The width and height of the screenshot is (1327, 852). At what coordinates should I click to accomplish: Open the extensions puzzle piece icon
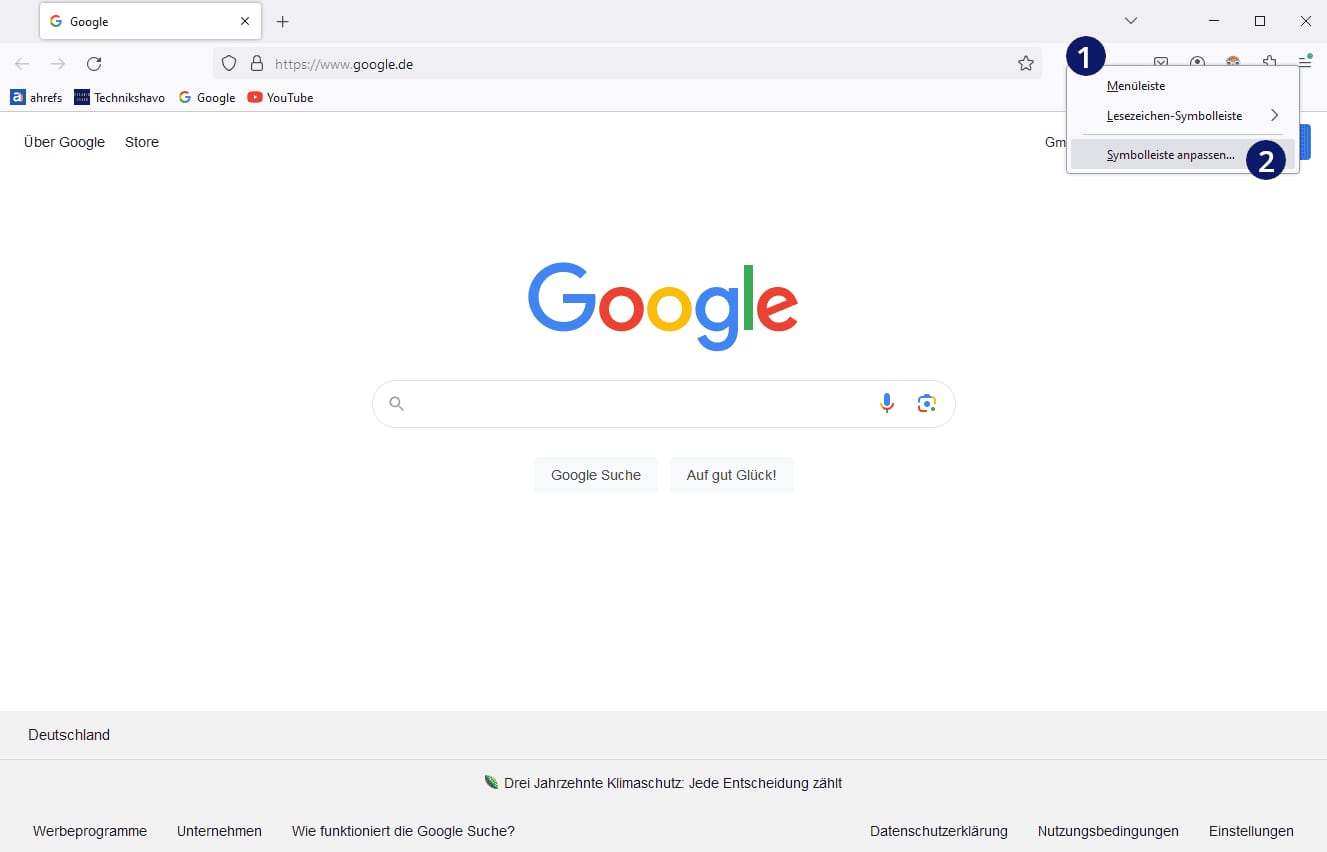click(x=1270, y=60)
